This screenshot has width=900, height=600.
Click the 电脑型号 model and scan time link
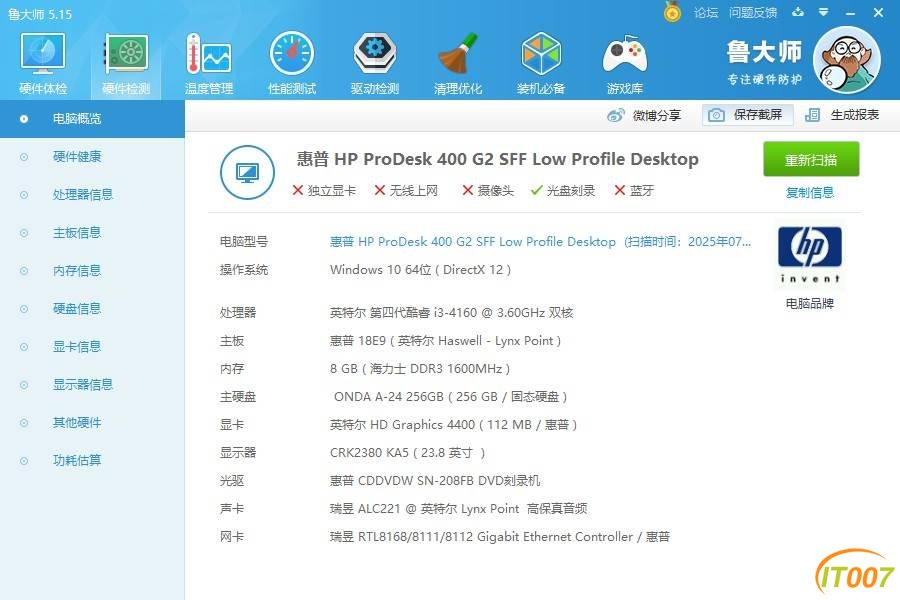pyautogui.click(x=540, y=242)
